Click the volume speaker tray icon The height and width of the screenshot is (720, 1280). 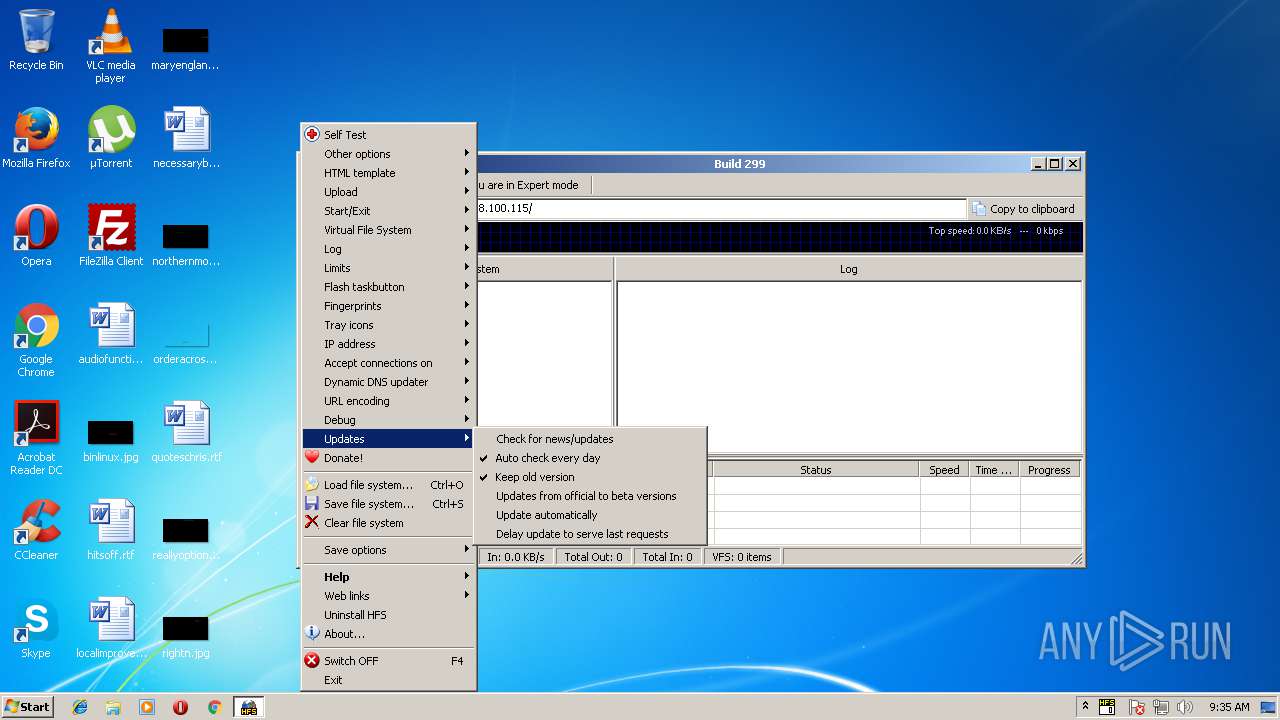tap(1185, 707)
